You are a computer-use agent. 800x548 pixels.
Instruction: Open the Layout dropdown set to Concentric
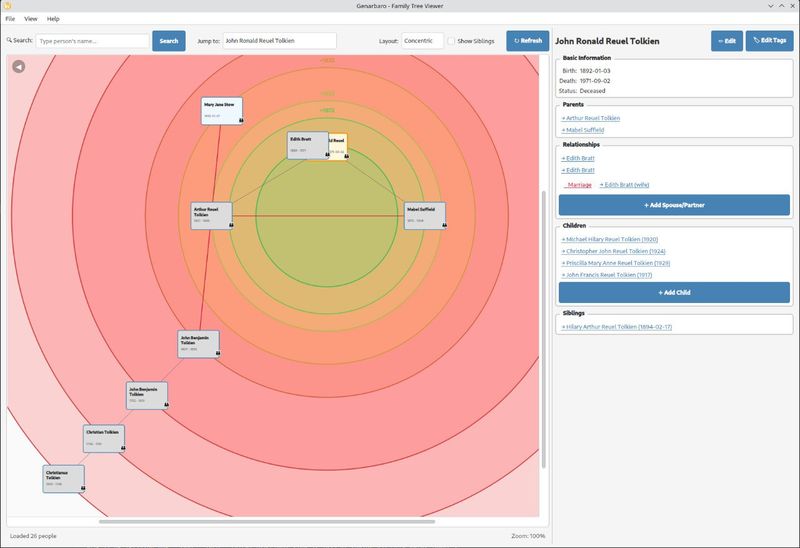(422, 41)
